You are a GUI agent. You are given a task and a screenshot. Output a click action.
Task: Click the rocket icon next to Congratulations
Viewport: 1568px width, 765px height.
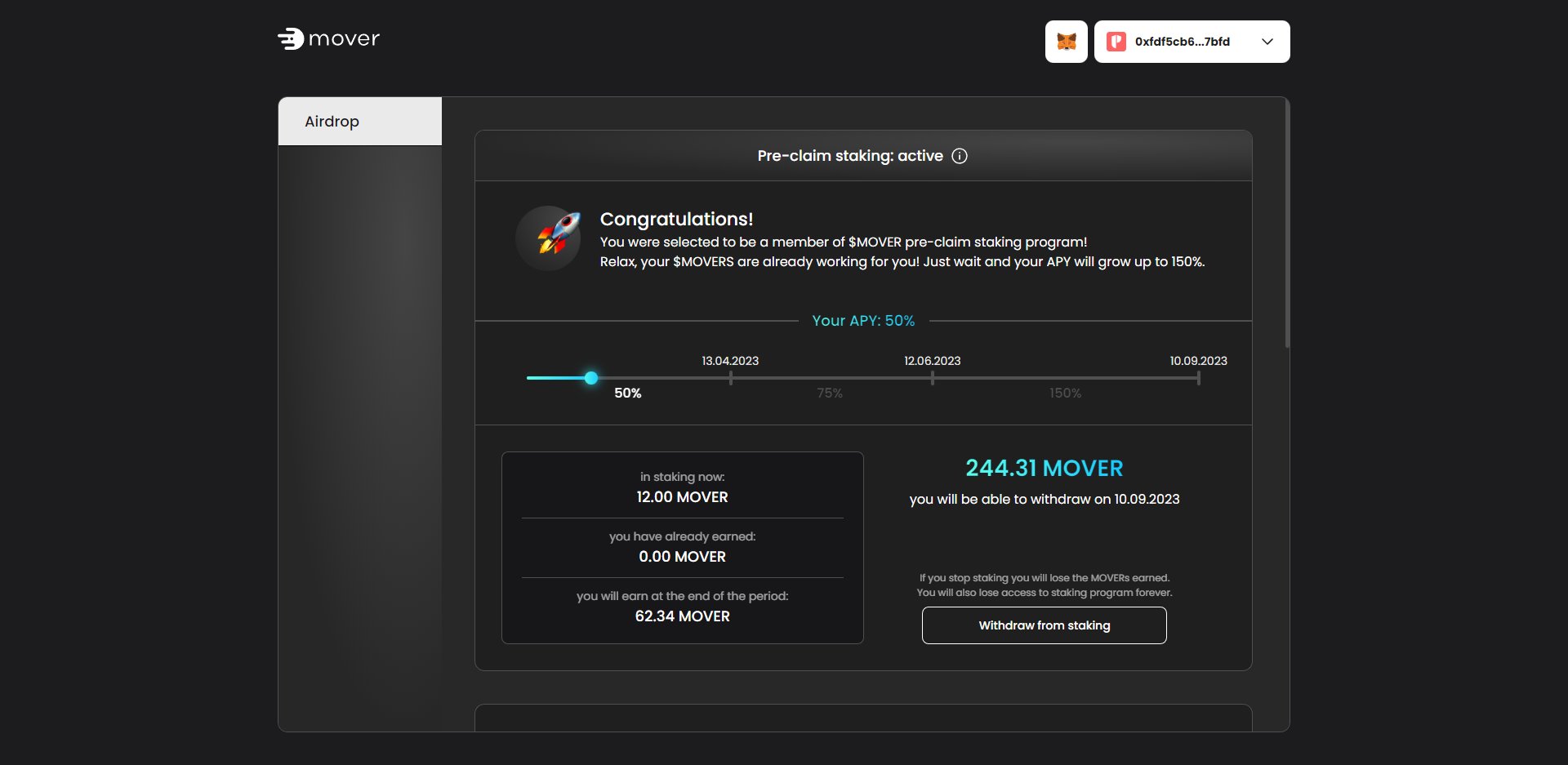(x=549, y=238)
